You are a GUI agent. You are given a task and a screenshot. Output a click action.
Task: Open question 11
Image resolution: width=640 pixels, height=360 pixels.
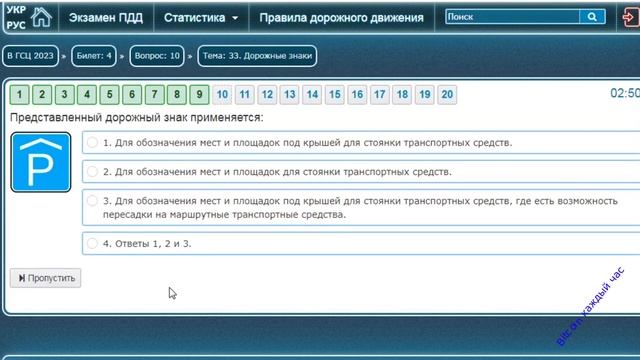244,95
